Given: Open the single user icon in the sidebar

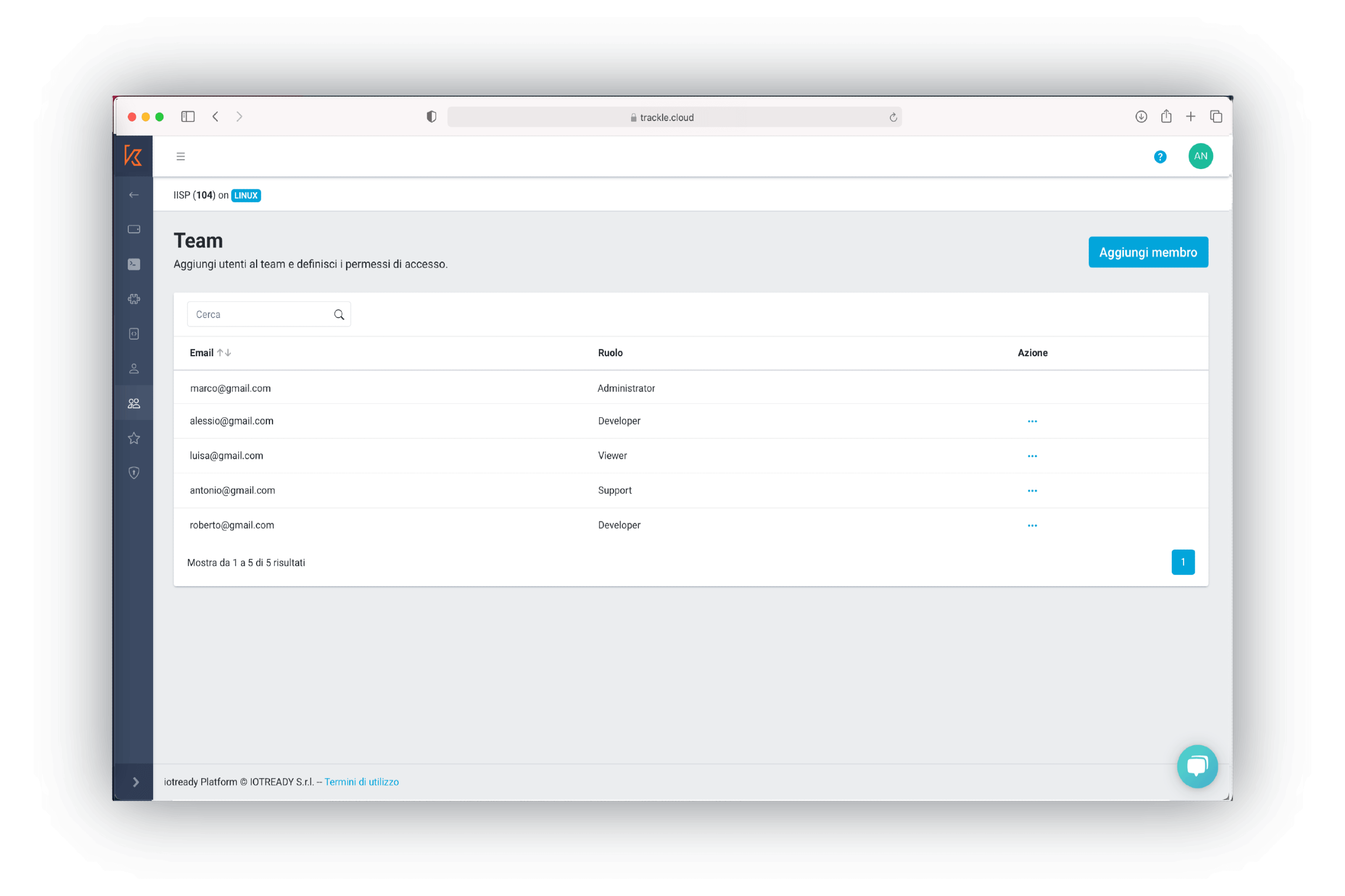Looking at the screenshot, I should coord(134,369).
